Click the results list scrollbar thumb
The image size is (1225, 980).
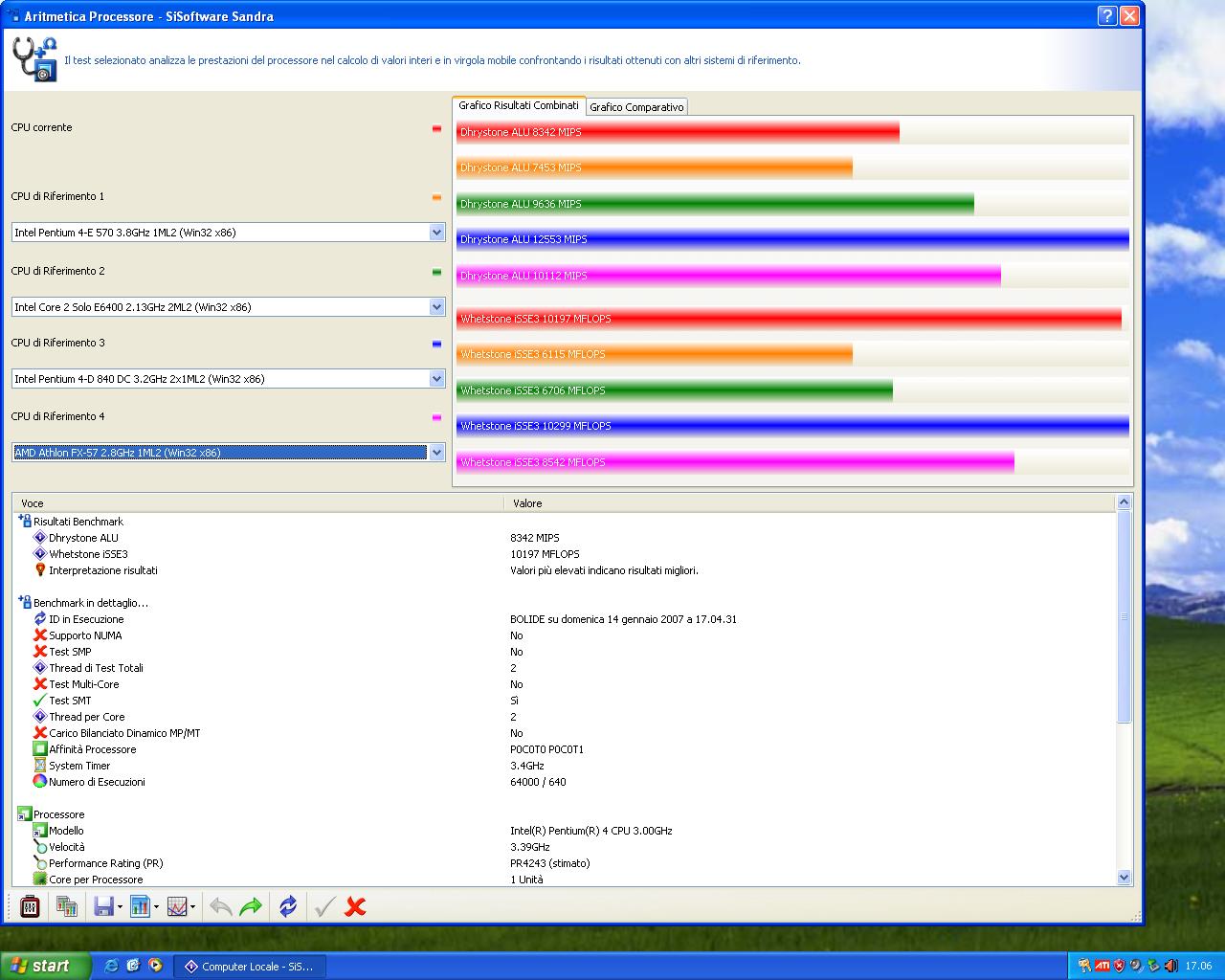click(1124, 616)
